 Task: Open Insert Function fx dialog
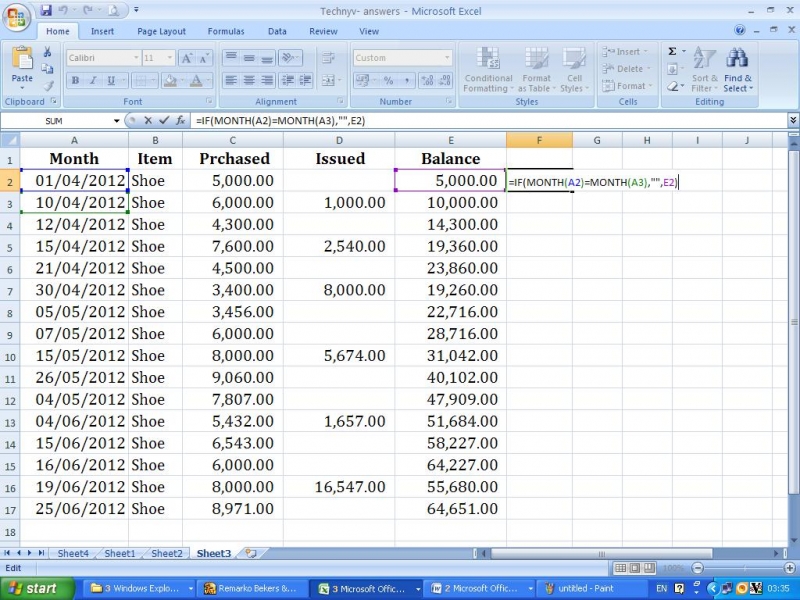(x=181, y=120)
